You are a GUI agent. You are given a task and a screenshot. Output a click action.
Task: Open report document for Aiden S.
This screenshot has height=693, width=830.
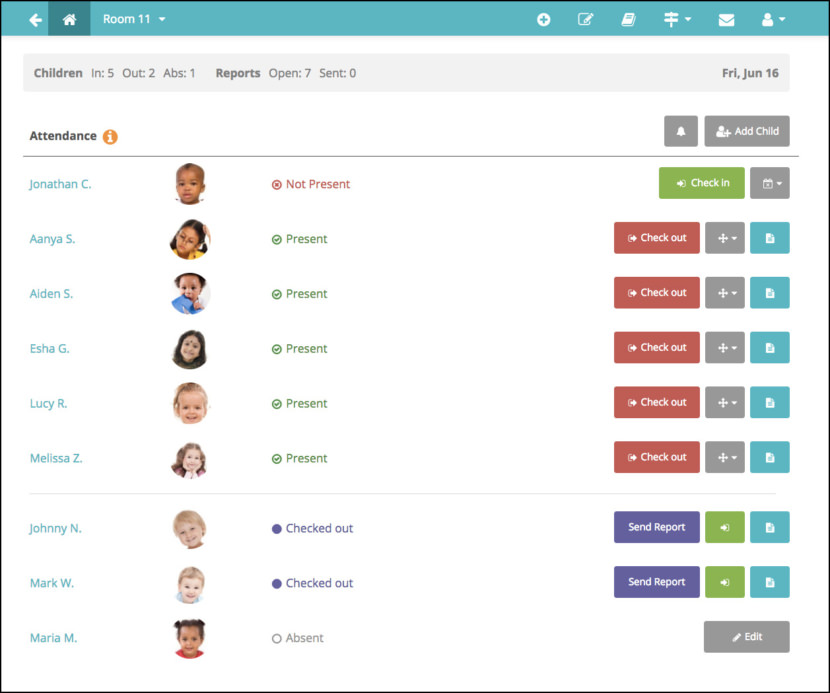[770, 292]
